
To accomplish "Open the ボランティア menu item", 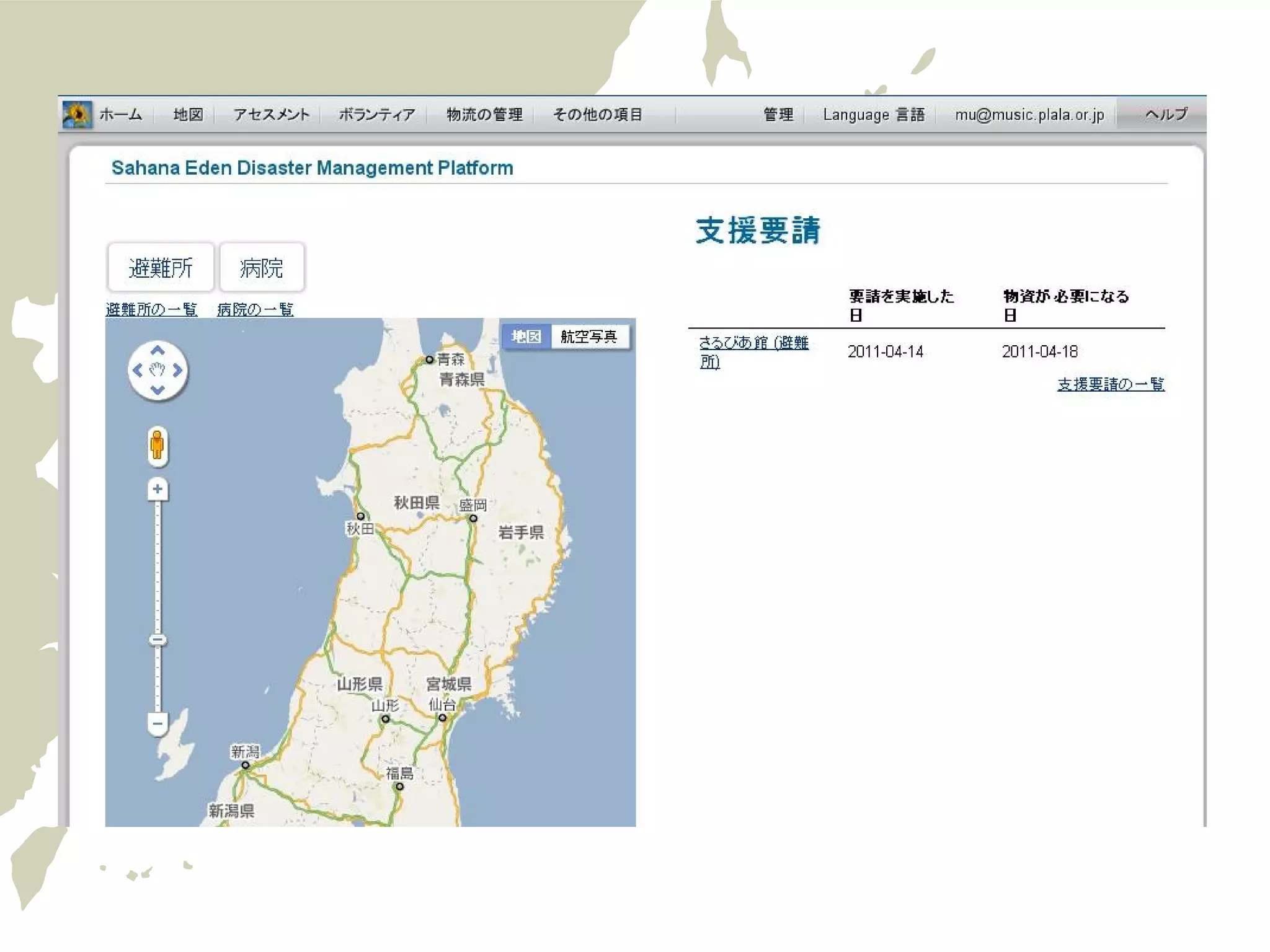I will point(376,115).
